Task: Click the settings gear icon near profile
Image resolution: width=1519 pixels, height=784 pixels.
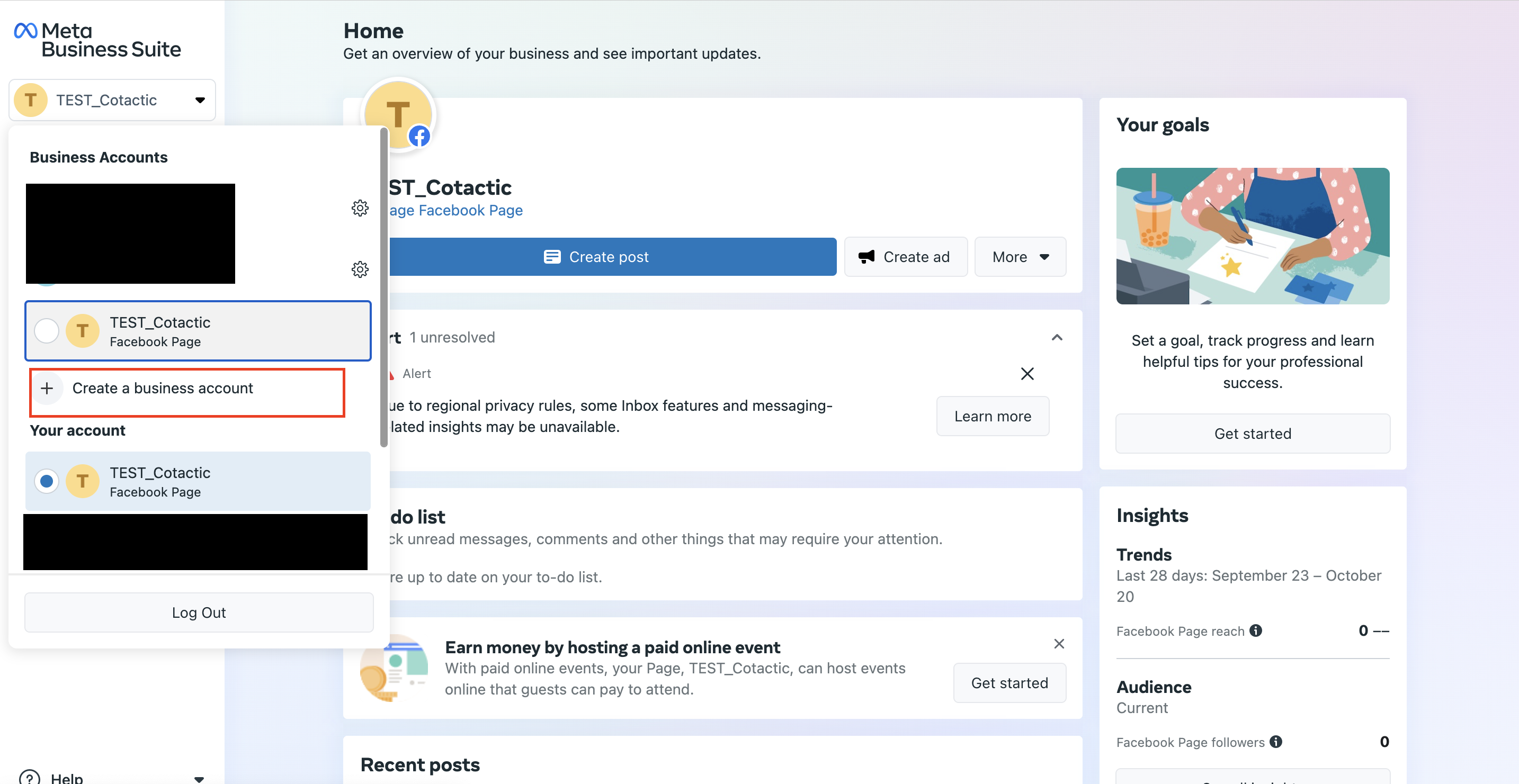Action: (359, 207)
